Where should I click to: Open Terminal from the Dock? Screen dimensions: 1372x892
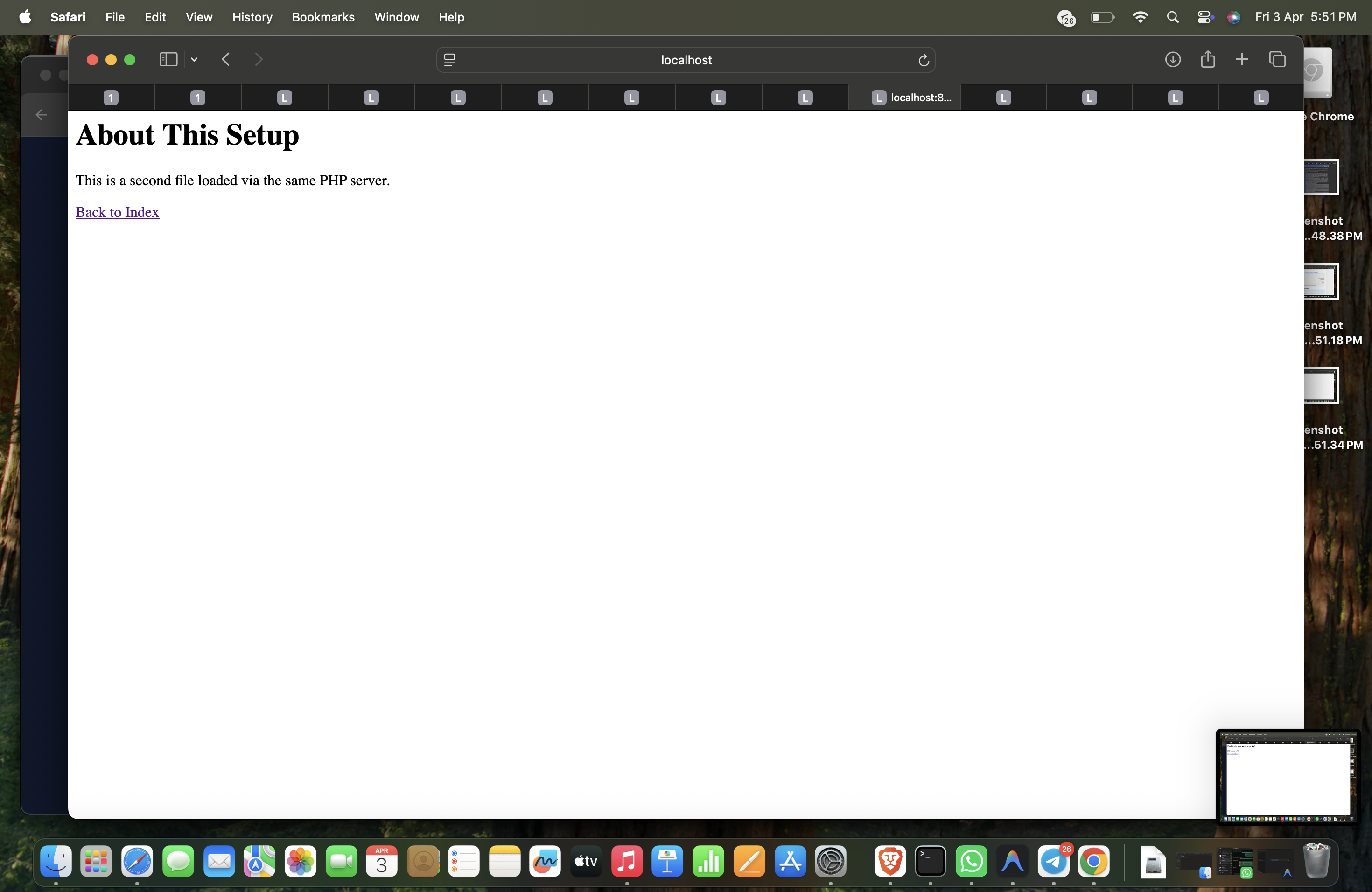(x=930, y=862)
